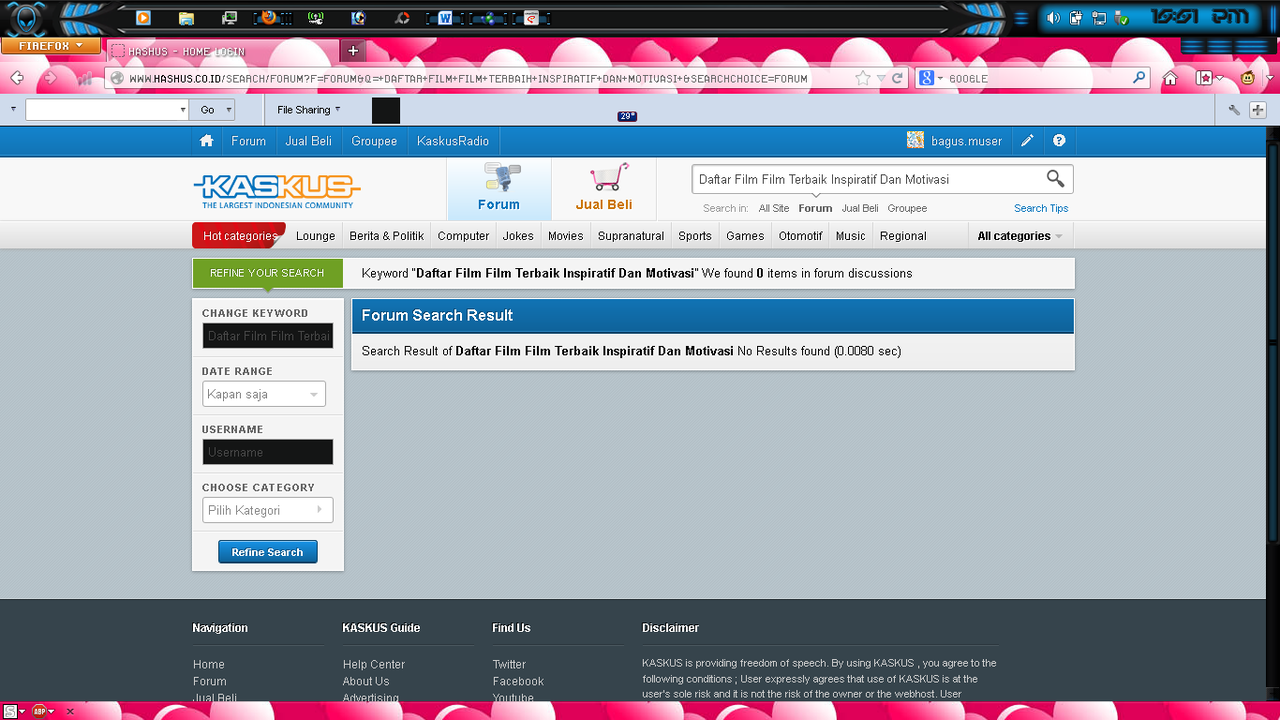Open Jual Beli in the blue navbar
This screenshot has height=720, width=1280.
click(308, 141)
